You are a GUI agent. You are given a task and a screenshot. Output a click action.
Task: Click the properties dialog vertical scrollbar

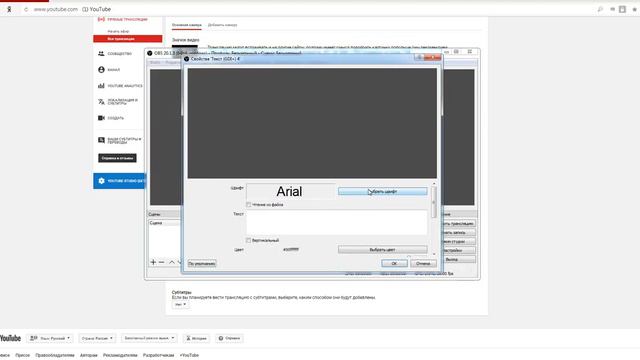pyautogui.click(x=433, y=203)
